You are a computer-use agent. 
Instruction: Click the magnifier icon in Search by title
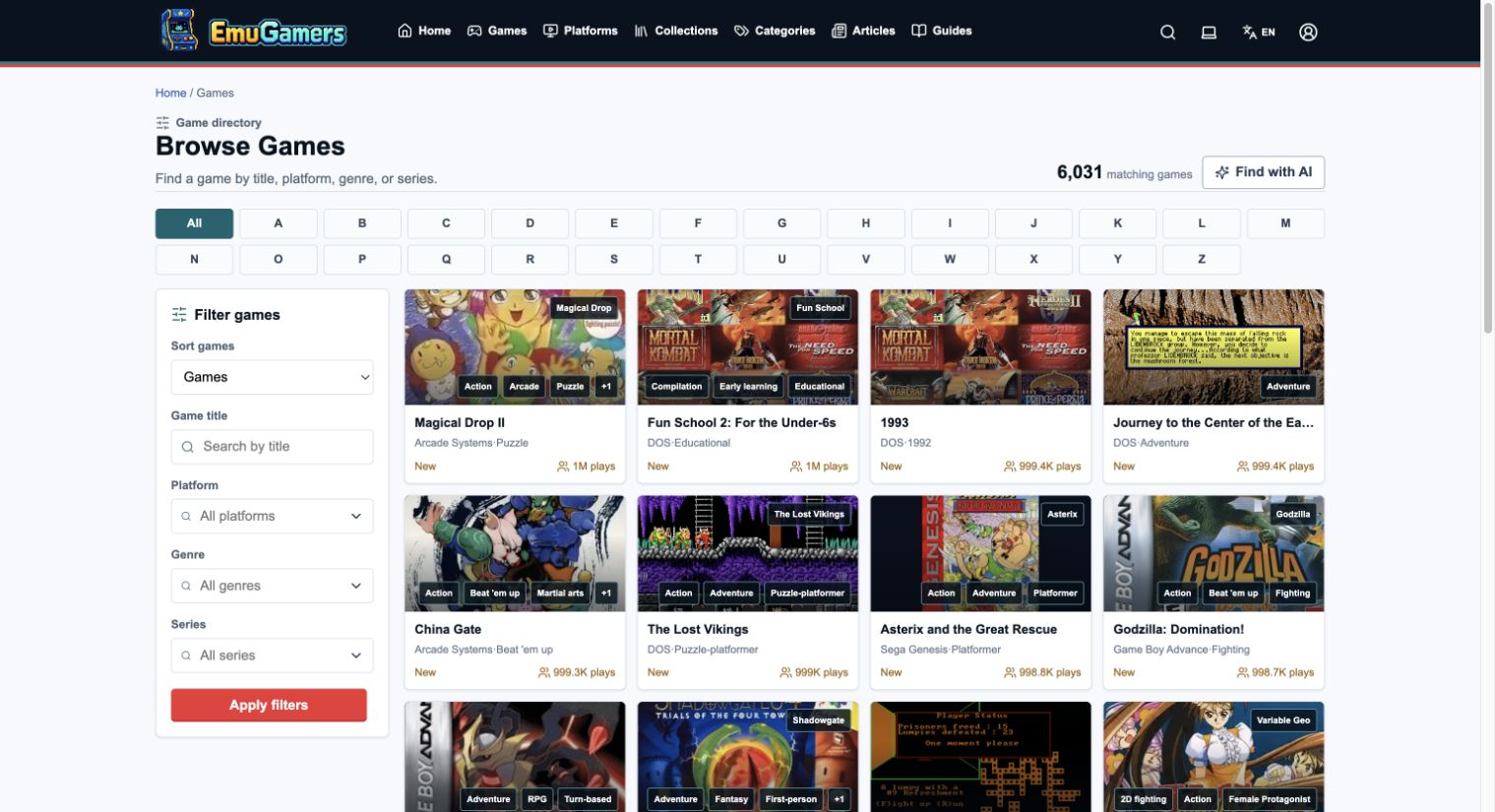187,447
